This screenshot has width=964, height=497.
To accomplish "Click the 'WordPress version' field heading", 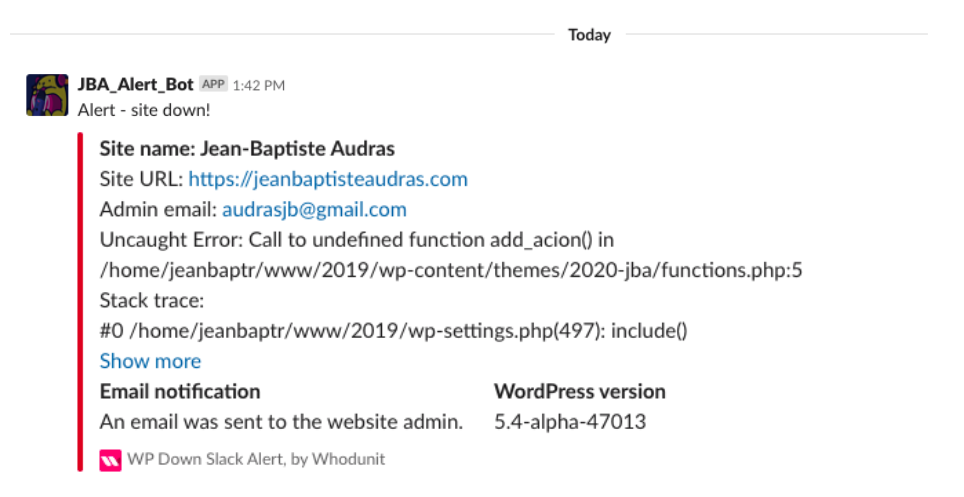I will (580, 391).
